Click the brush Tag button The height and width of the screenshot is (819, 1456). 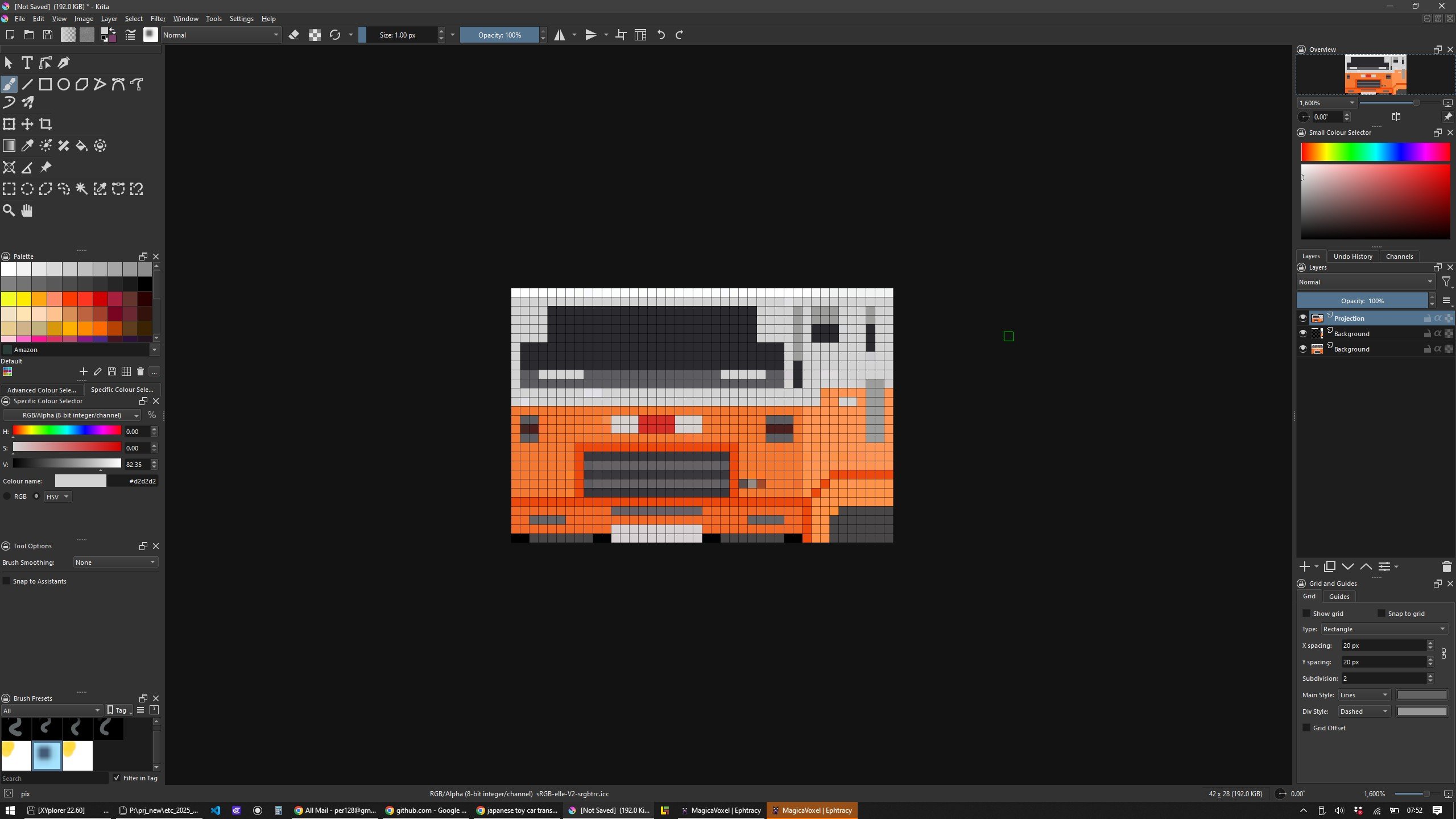pos(119,710)
